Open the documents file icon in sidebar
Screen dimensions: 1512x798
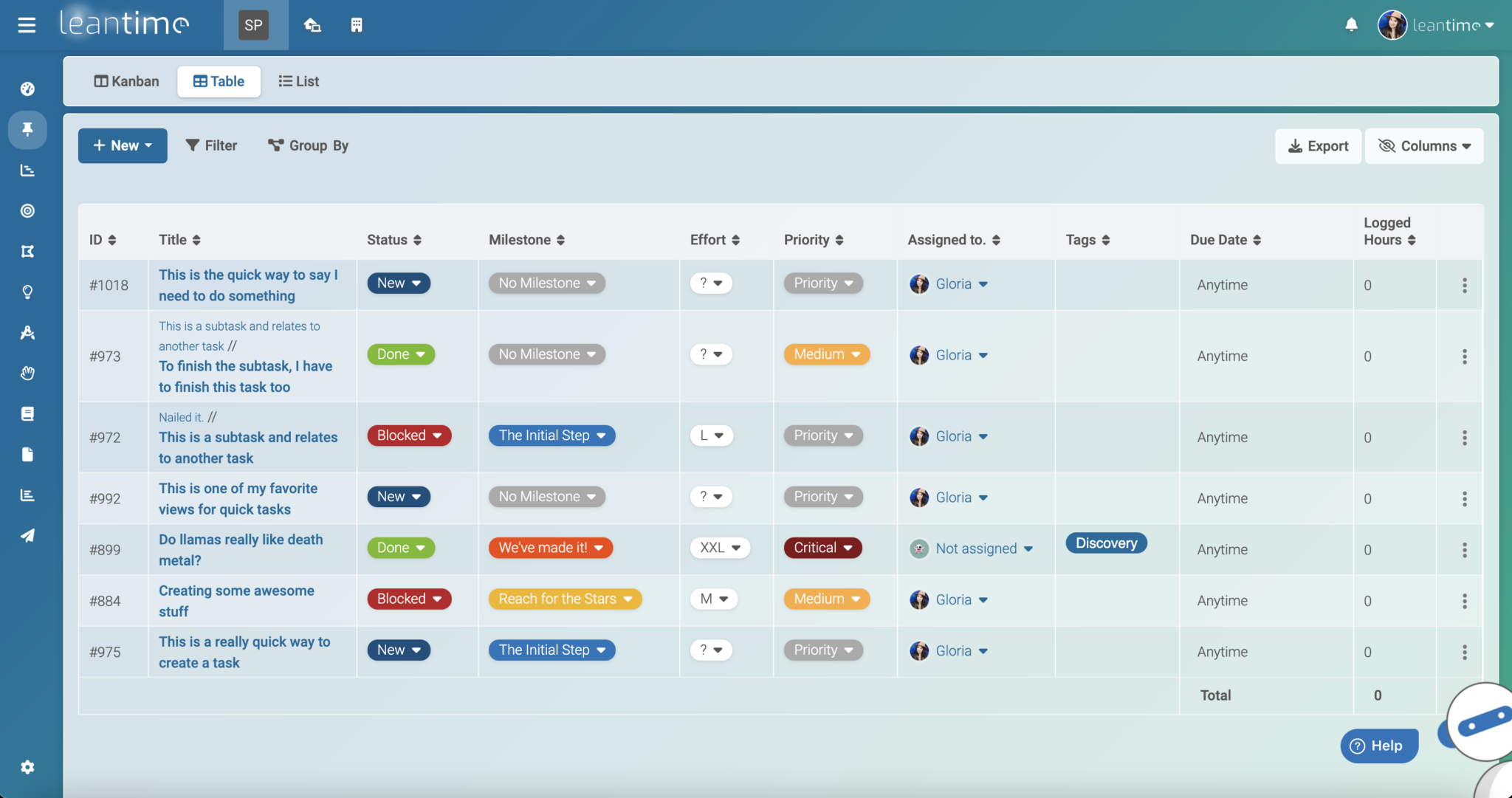[27, 454]
